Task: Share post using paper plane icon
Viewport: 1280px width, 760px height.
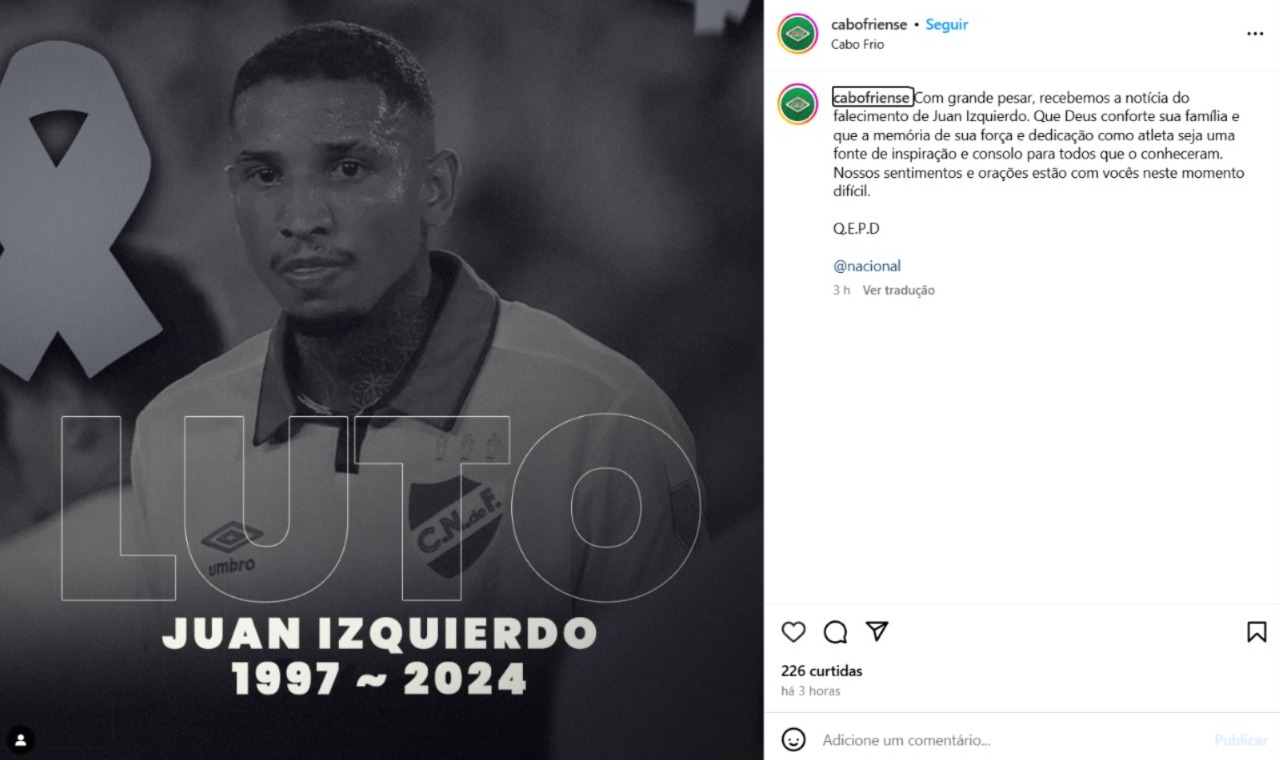Action: 877,631
